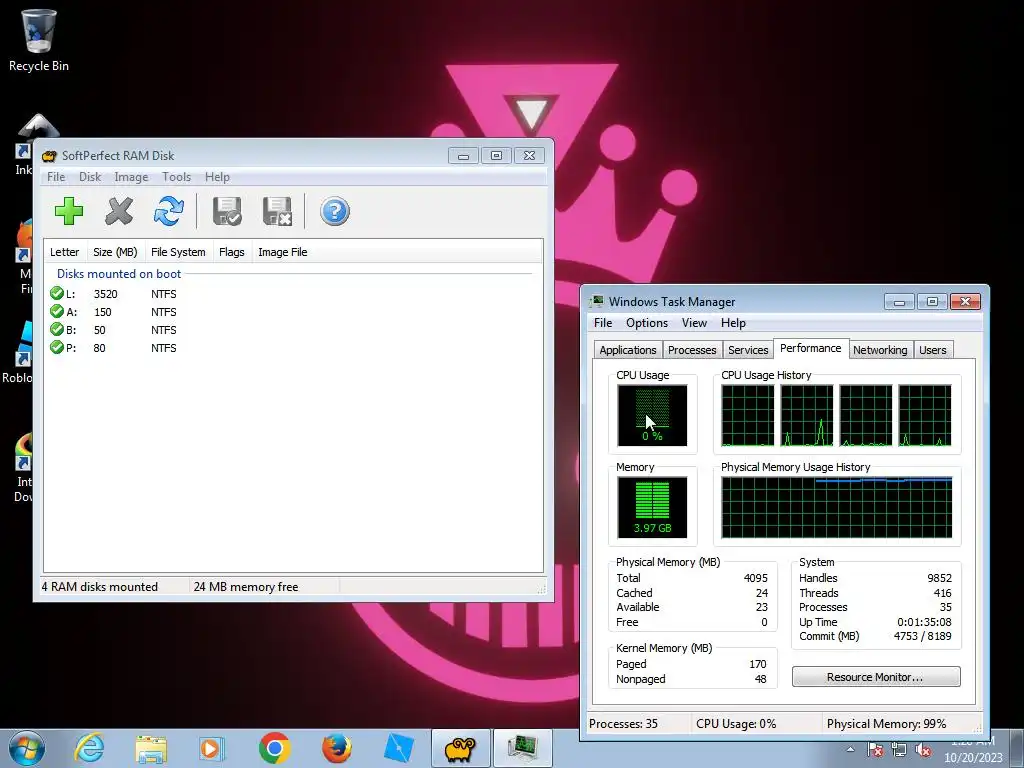1024x768 pixels.
Task: Open the Windows Start orb
Action: [26, 748]
